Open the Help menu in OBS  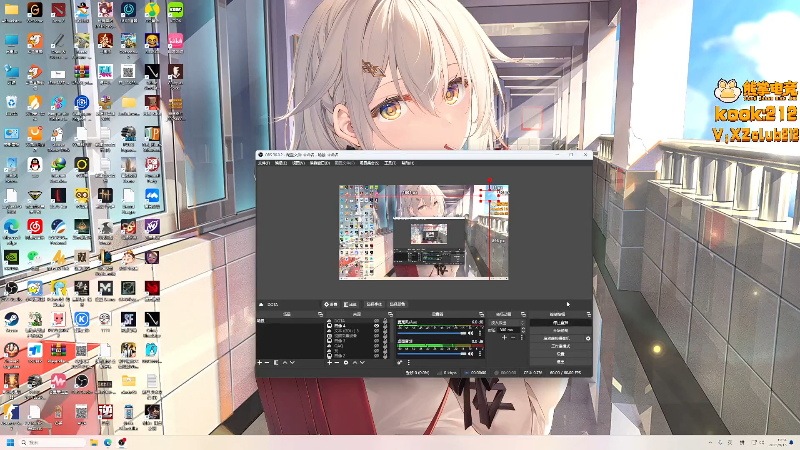pyautogui.click(x=408, y=163)
